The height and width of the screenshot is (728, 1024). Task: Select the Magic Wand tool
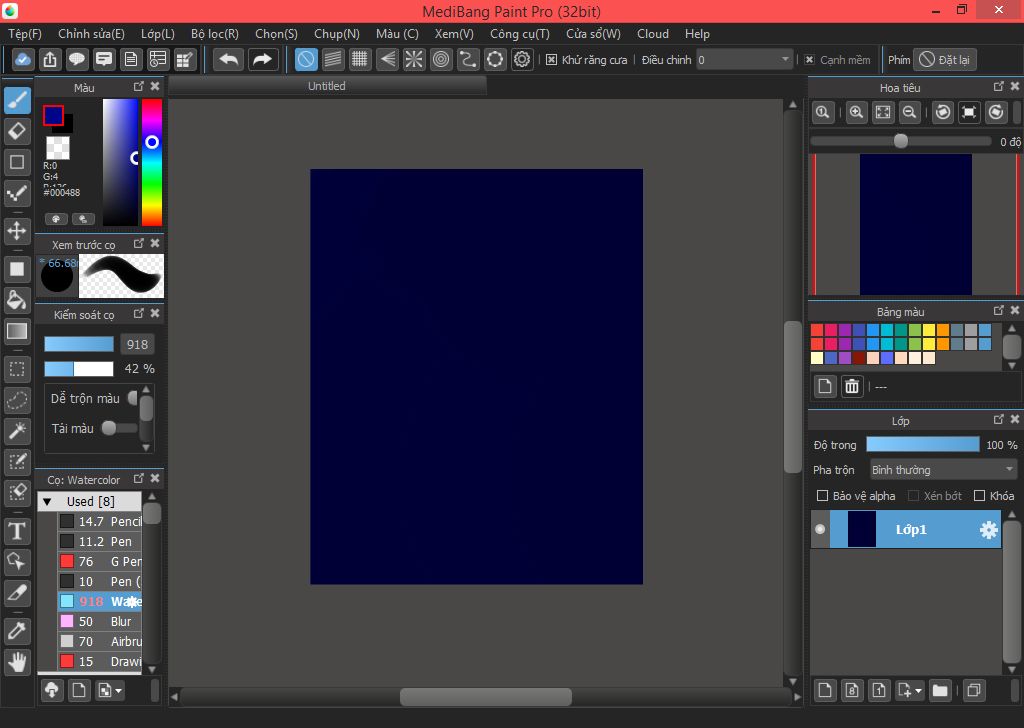tap(18, 430)
